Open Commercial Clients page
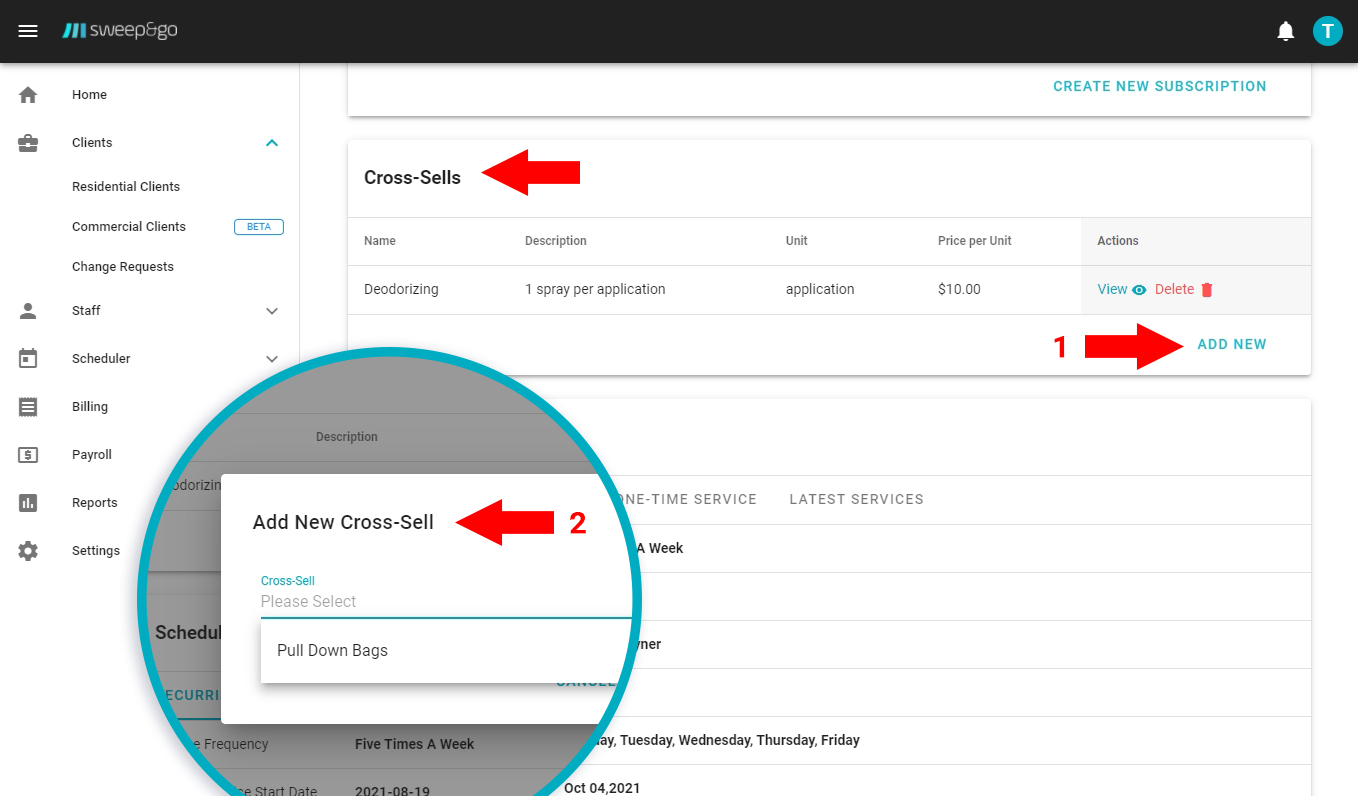Image resolution: width=1358 pixels, height=796 pixels. [x=129, y=227]
